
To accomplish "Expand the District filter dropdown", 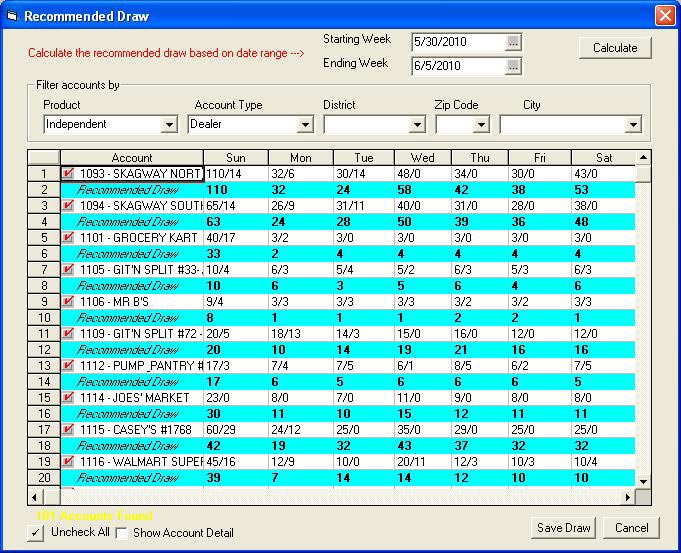I will tap(417, 125).
